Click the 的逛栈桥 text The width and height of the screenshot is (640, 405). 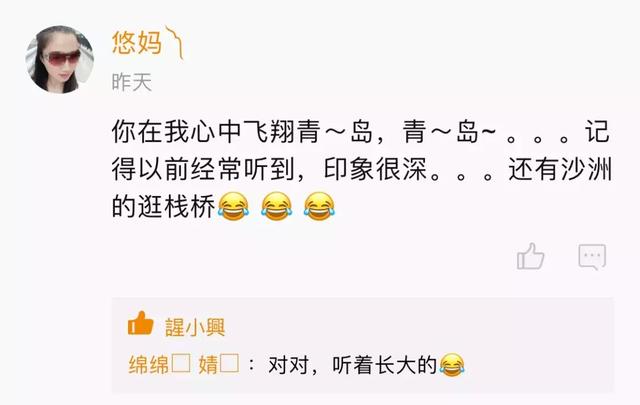tap(163, 207)
